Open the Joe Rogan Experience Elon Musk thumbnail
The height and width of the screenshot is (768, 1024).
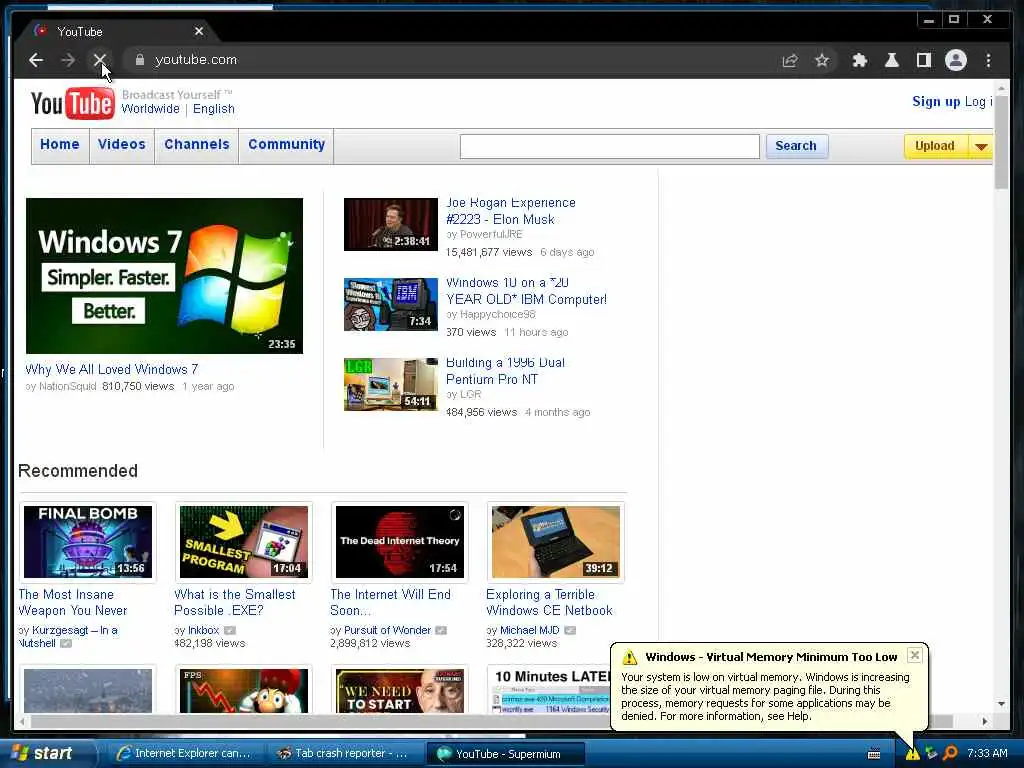pyautogui.click(x=391, y=225)
